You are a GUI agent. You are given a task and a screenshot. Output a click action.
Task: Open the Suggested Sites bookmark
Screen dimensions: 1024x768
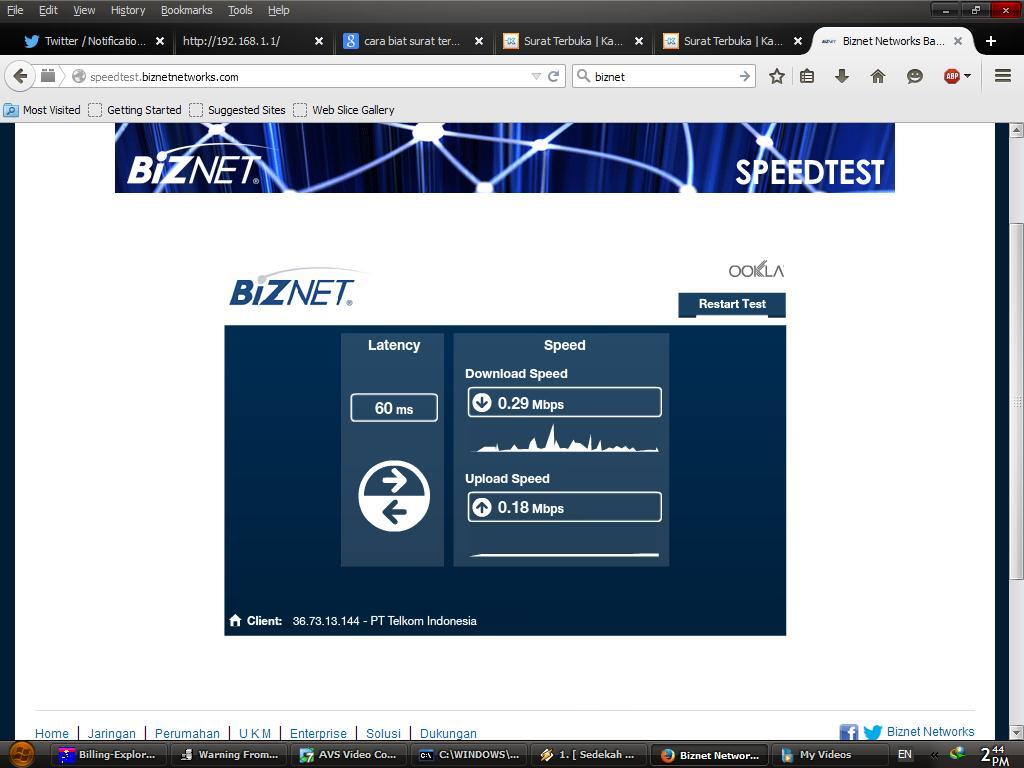tap(238, 110)
